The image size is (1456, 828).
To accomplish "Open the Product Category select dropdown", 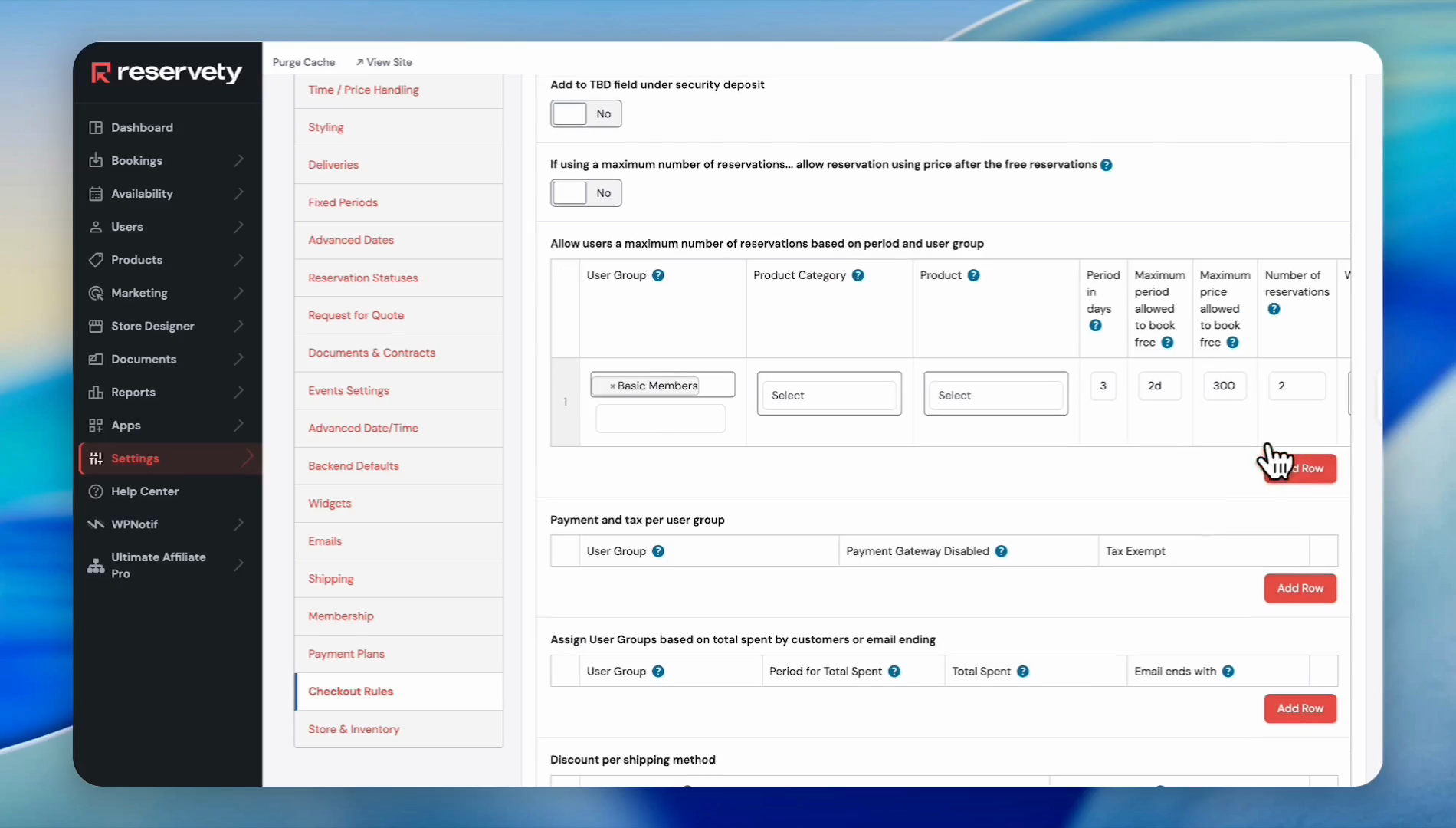I will pyautogui.click(x=829, y=395).
